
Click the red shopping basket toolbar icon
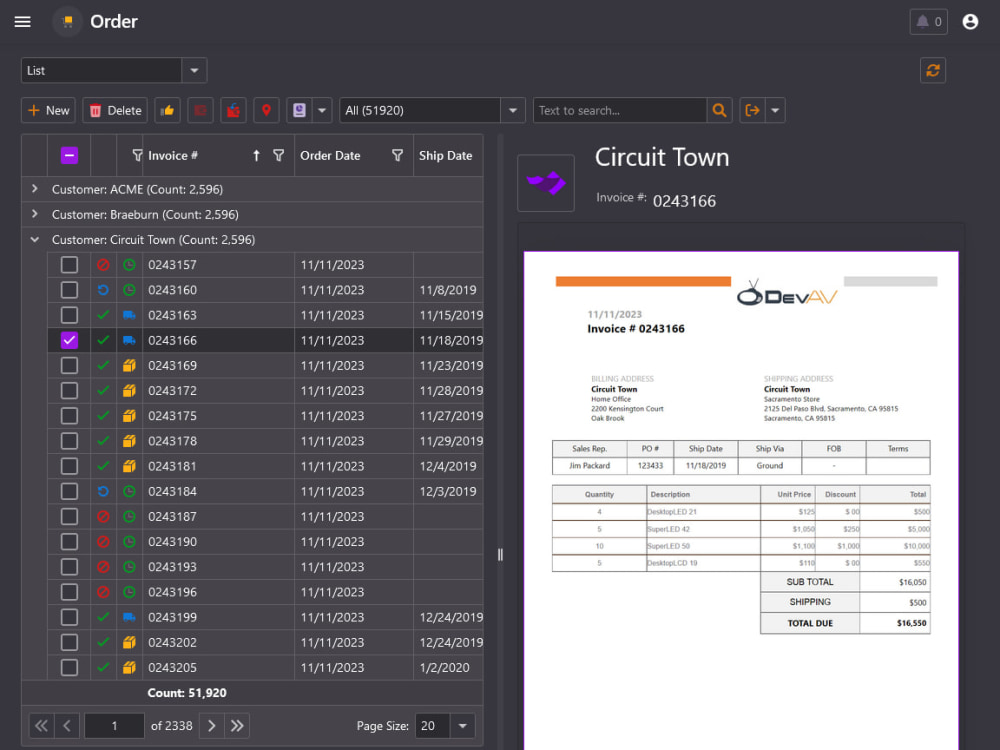click(233, 110)
